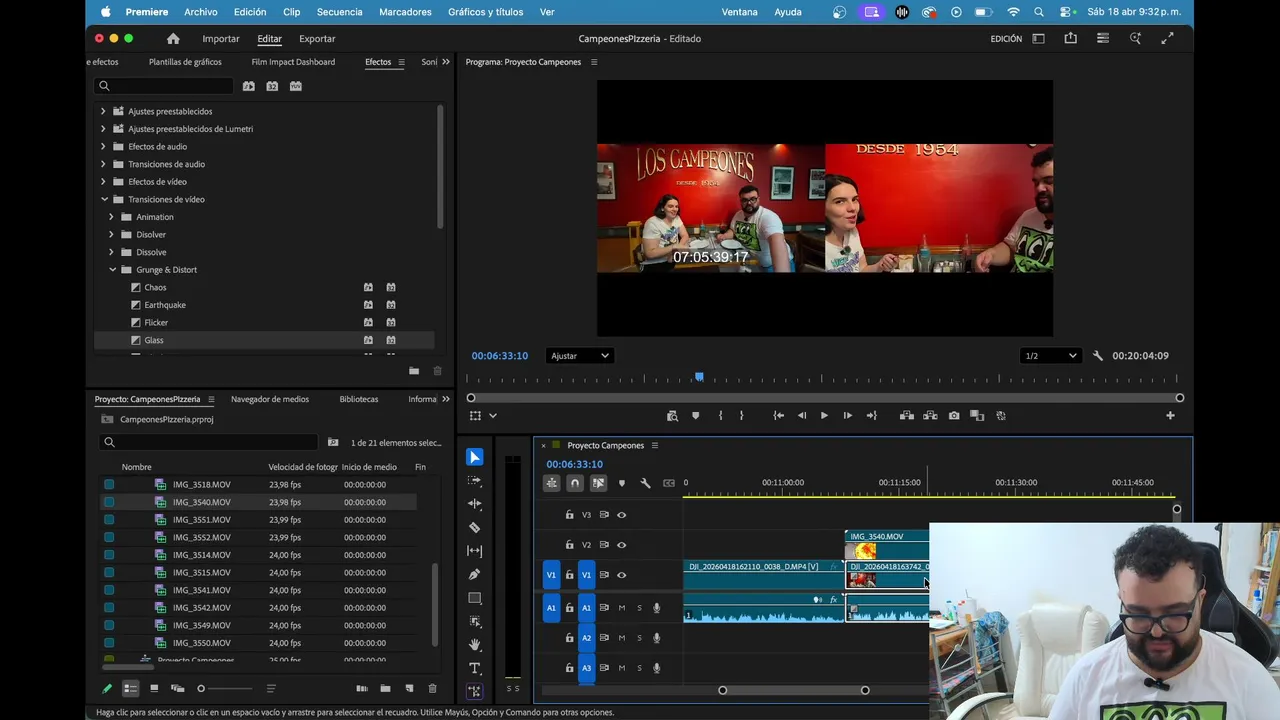Click the New Item icon in Project panel
Screen dimensions: 1280x720
[409, 688]
